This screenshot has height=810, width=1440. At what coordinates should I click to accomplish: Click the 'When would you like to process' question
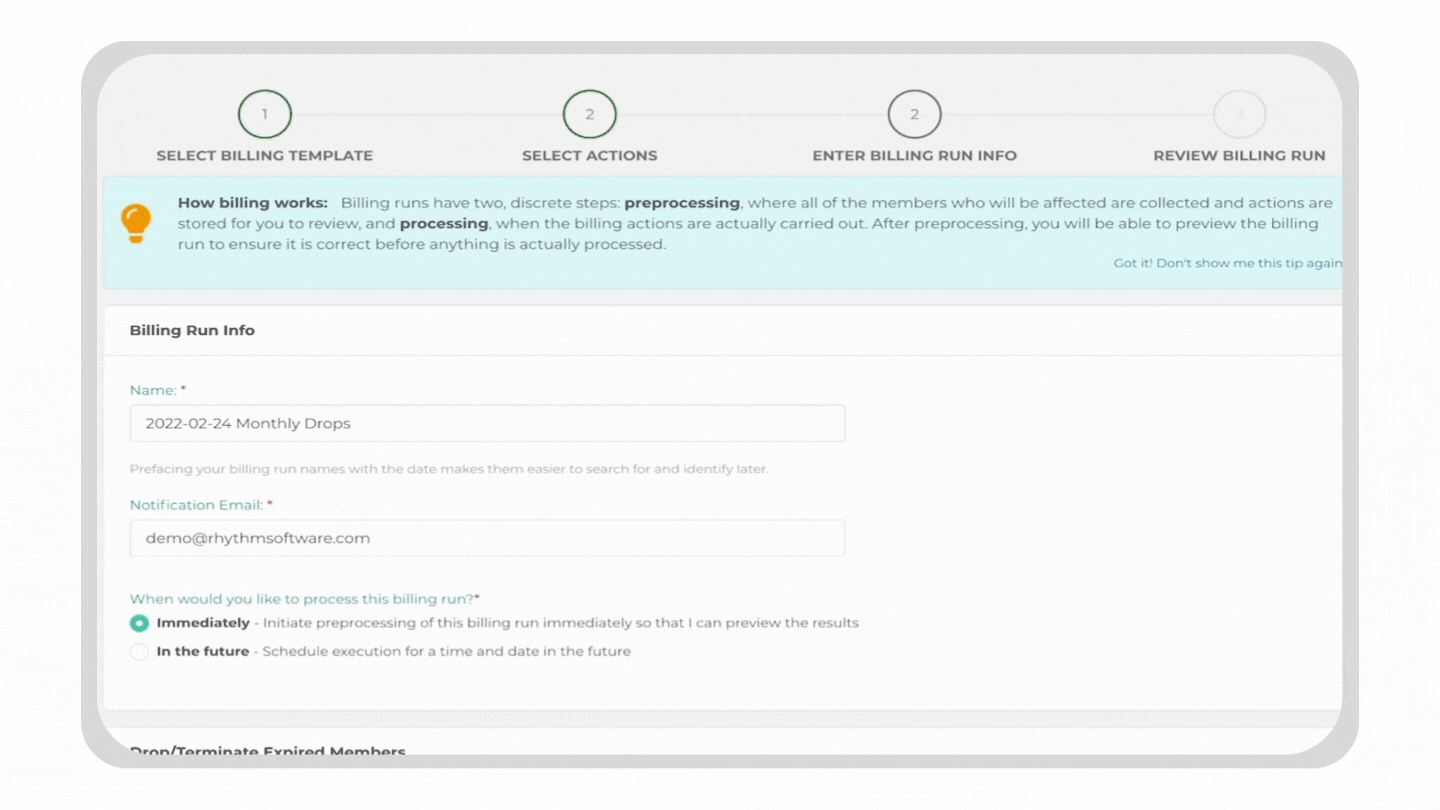coord(304,599)
